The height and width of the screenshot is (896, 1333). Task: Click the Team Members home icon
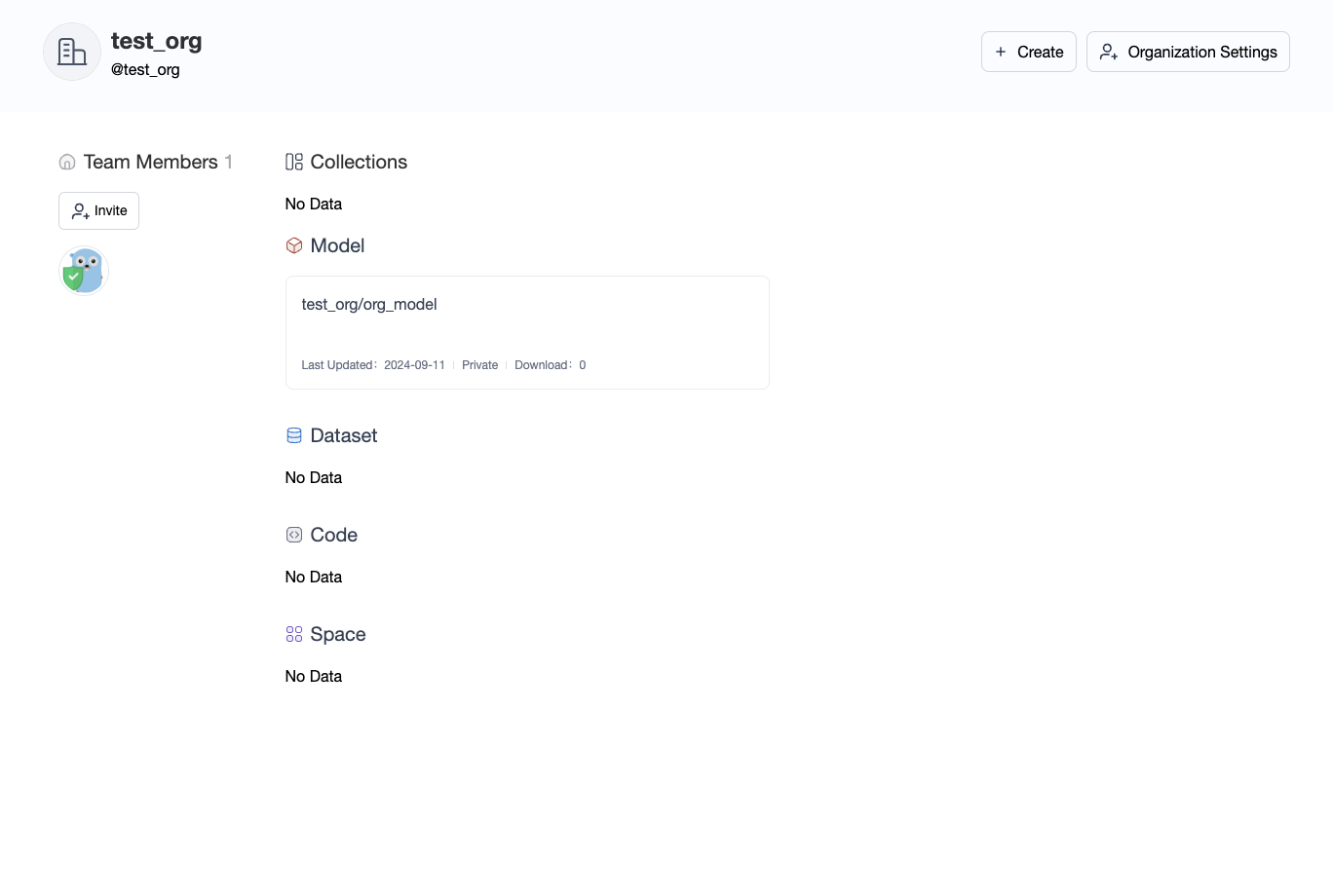click(67, 162)
